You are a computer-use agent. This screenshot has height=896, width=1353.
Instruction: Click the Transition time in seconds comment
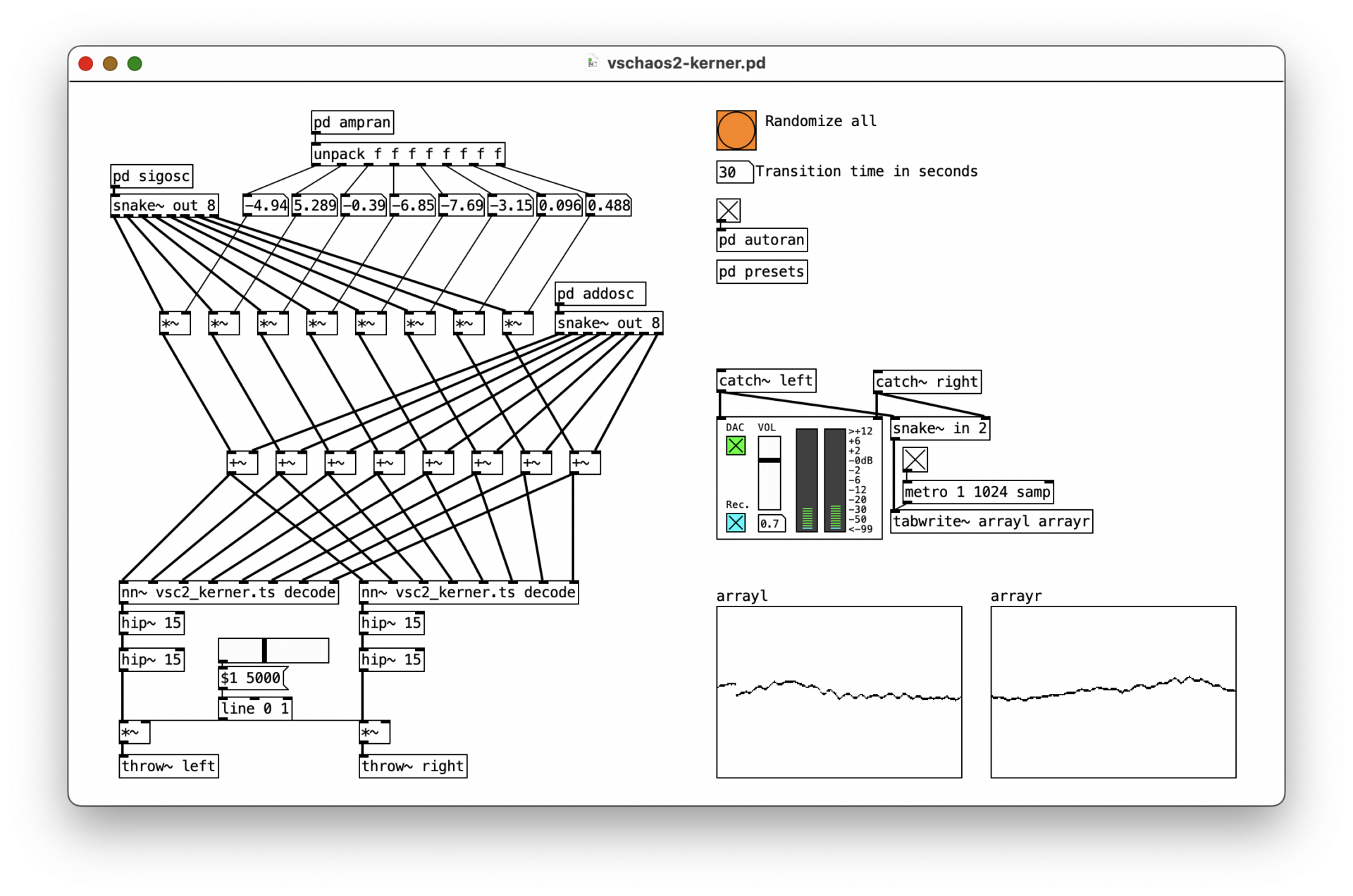pos(867,171)
